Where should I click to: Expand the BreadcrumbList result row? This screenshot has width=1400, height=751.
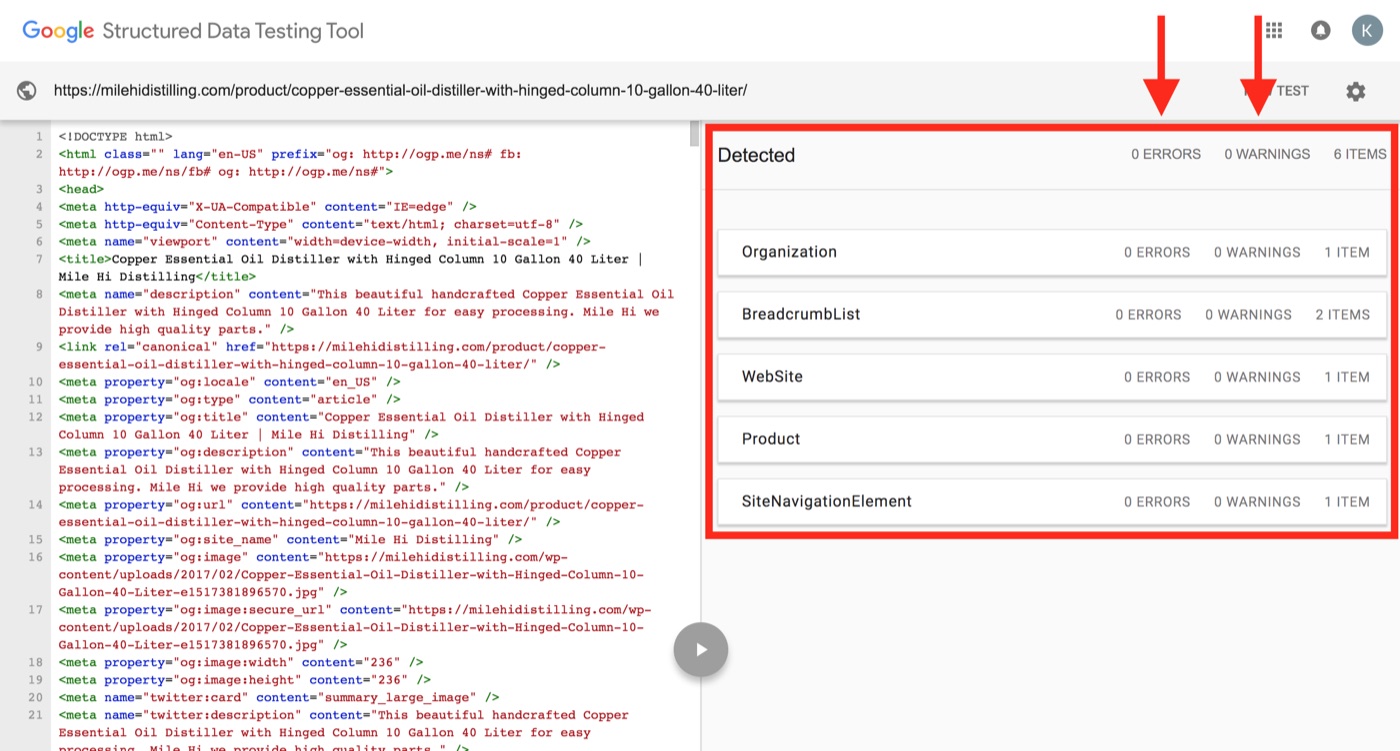[1052, 314]
